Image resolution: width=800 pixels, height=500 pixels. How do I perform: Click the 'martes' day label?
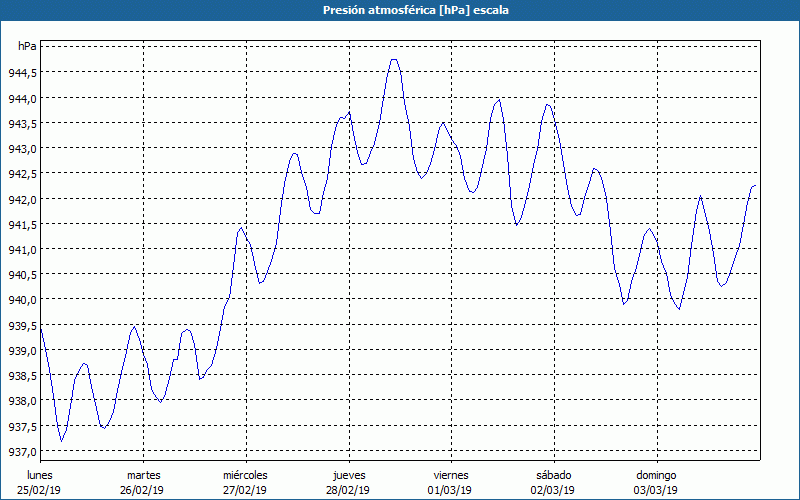(x=144, y=475)
